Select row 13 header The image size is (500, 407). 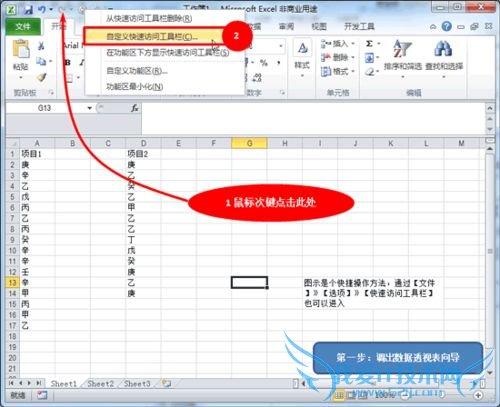pyautogui.click(x=13, y=283)
